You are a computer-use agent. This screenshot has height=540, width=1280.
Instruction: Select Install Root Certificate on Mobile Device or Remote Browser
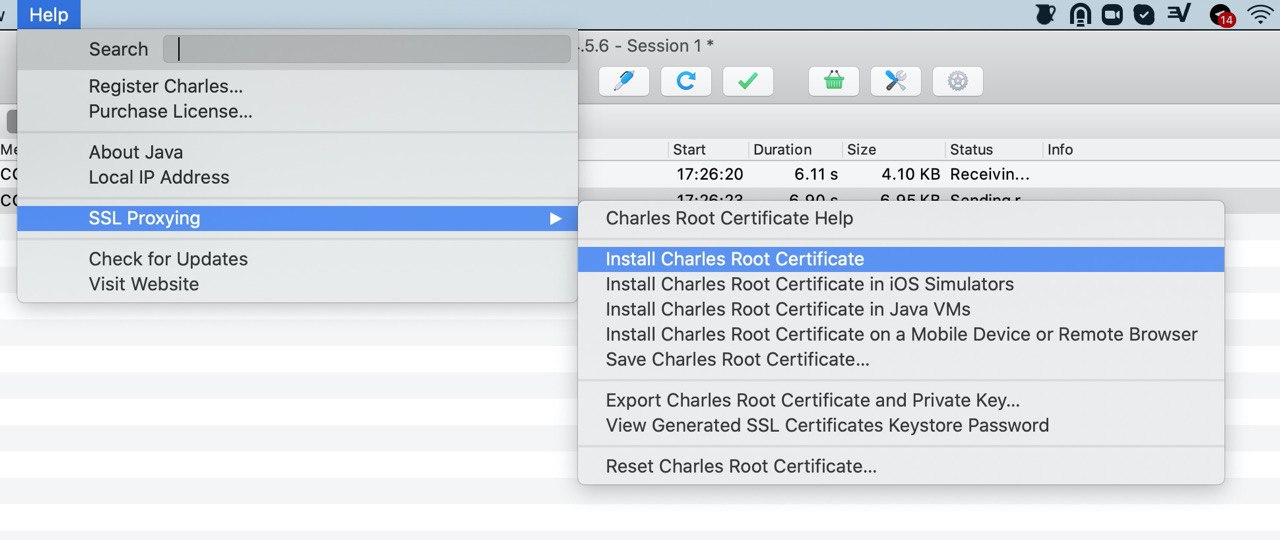point(901,334)
